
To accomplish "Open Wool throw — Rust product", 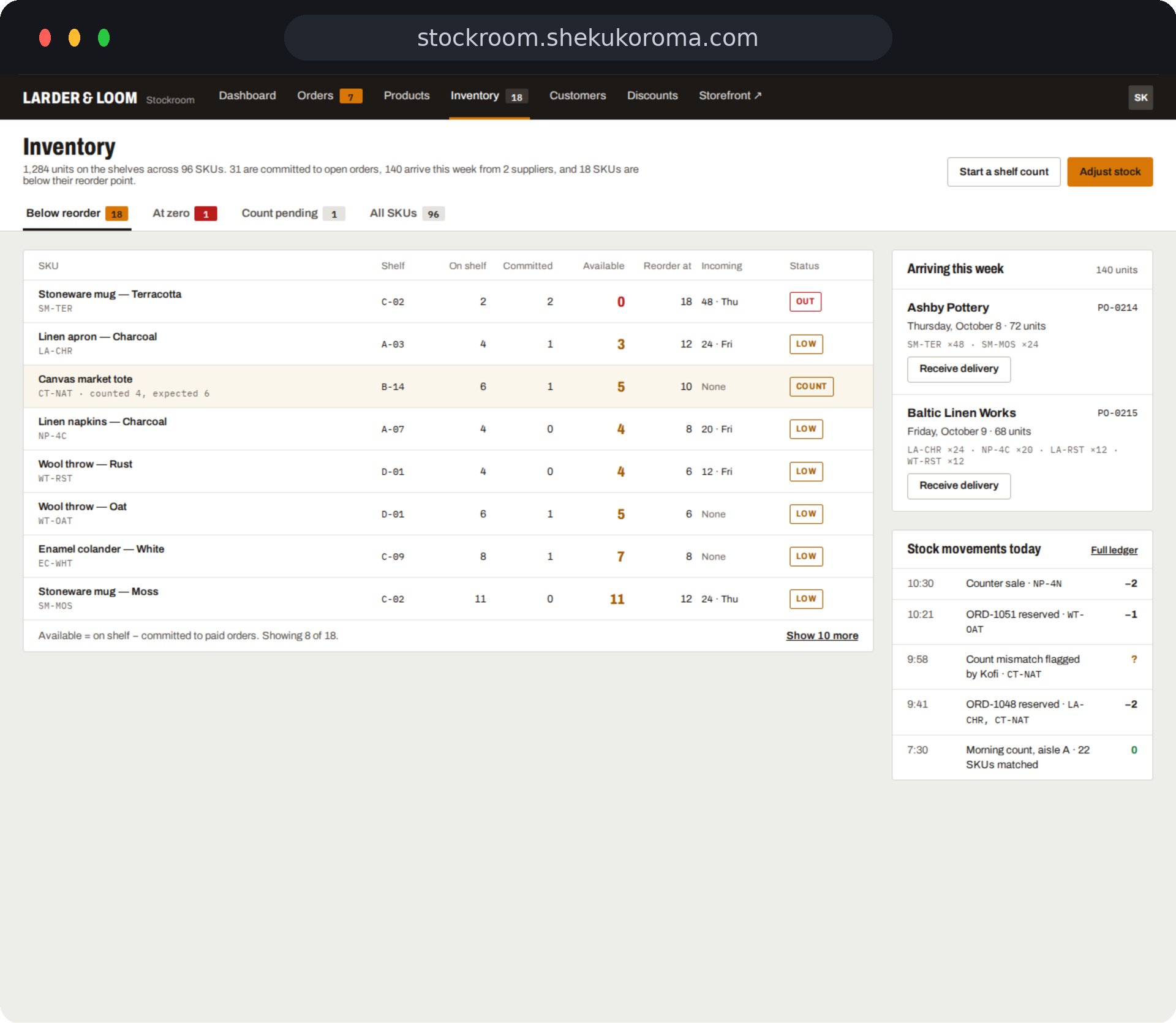I will 85,464.
